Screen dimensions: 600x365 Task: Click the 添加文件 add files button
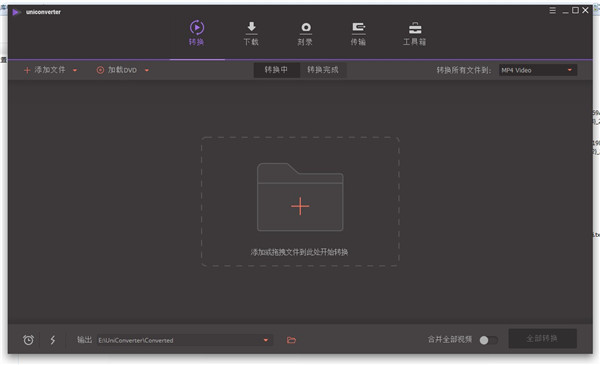coord(45,70)
